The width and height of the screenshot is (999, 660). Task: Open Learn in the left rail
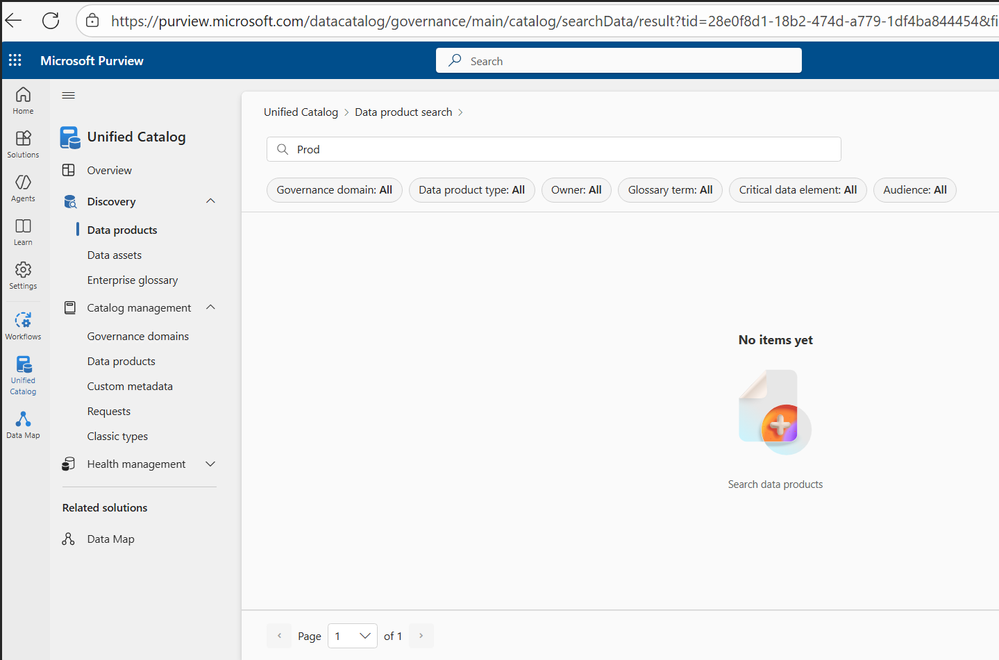click(x=23, y=233)
